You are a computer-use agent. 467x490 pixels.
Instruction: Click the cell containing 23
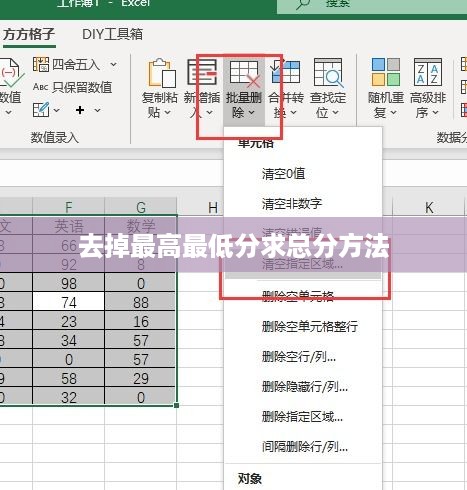pos(69,322)
